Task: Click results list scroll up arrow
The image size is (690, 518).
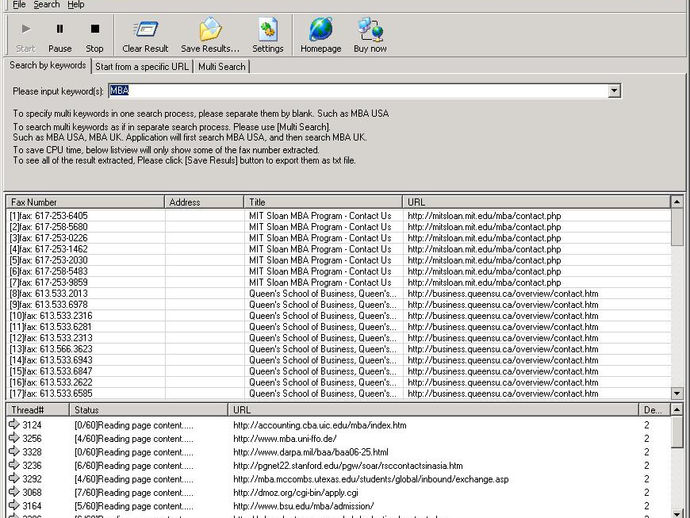Action: click(x=677, y=202)
